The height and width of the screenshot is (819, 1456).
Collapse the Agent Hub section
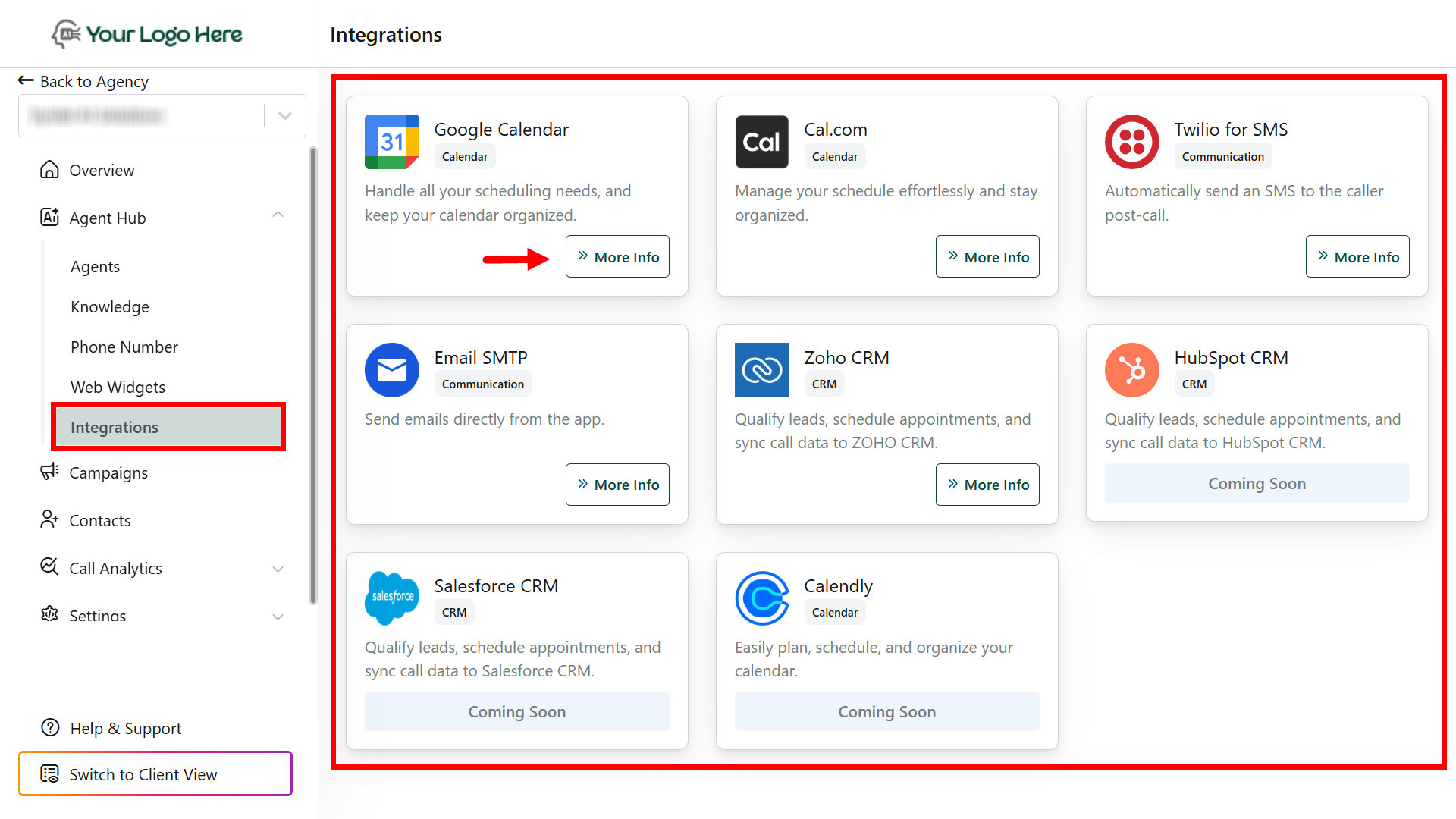click(278, 215)
